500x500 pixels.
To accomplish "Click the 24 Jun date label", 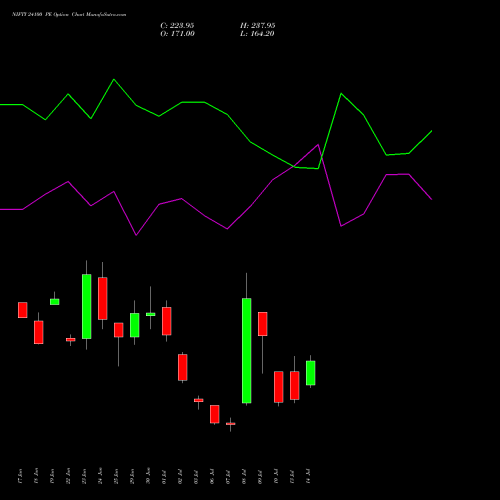I will point(100,476).
